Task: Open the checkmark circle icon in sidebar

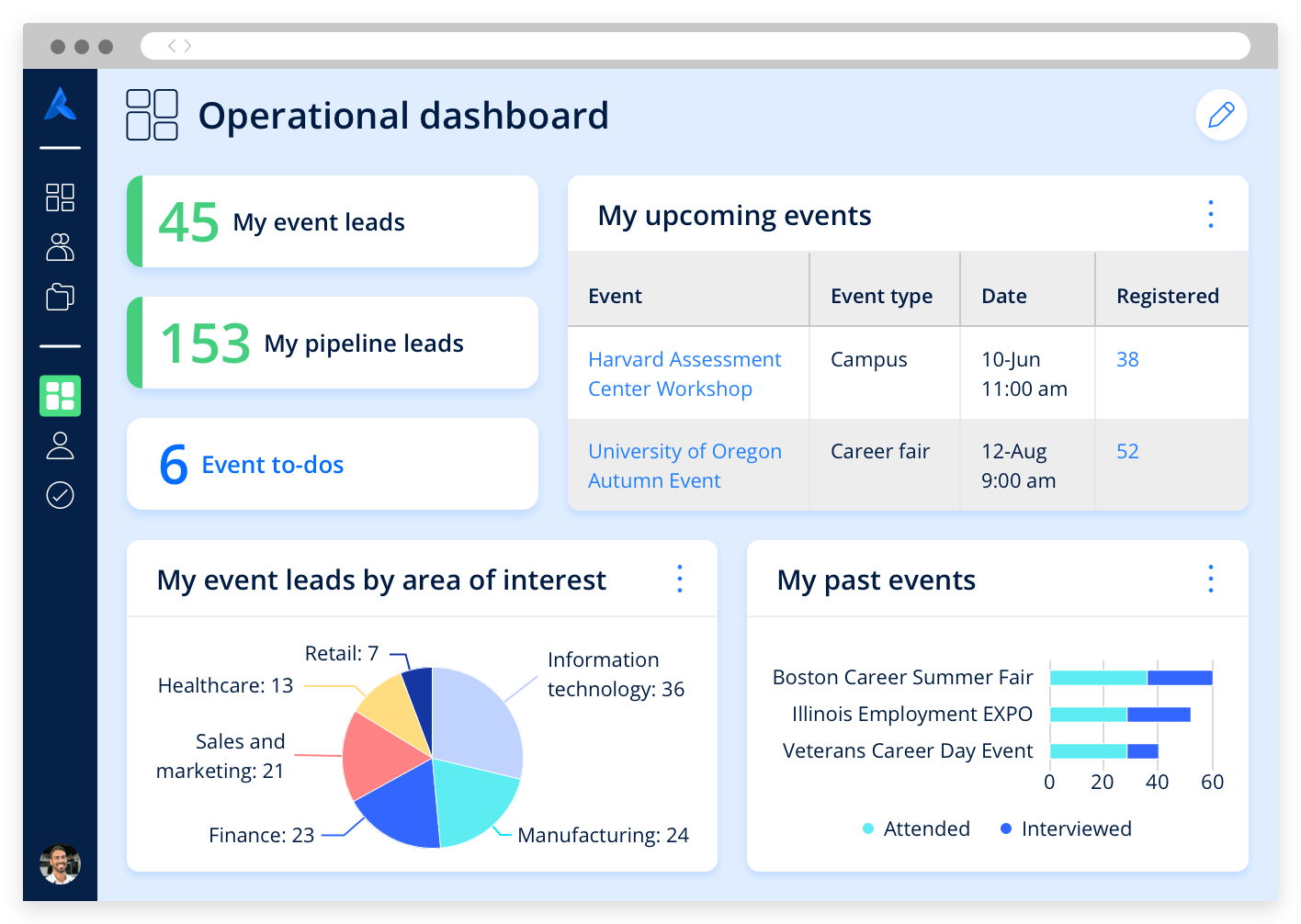Action: [60, 495]
